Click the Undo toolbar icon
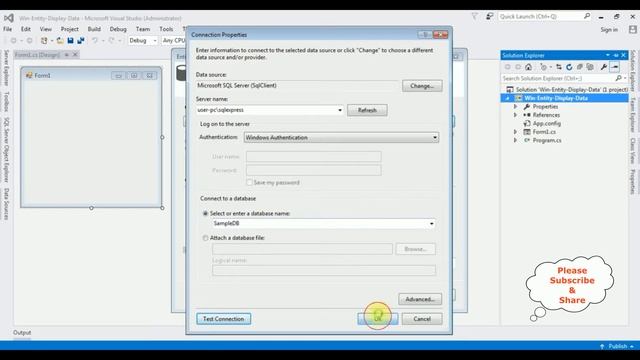 tap(95, 40)
